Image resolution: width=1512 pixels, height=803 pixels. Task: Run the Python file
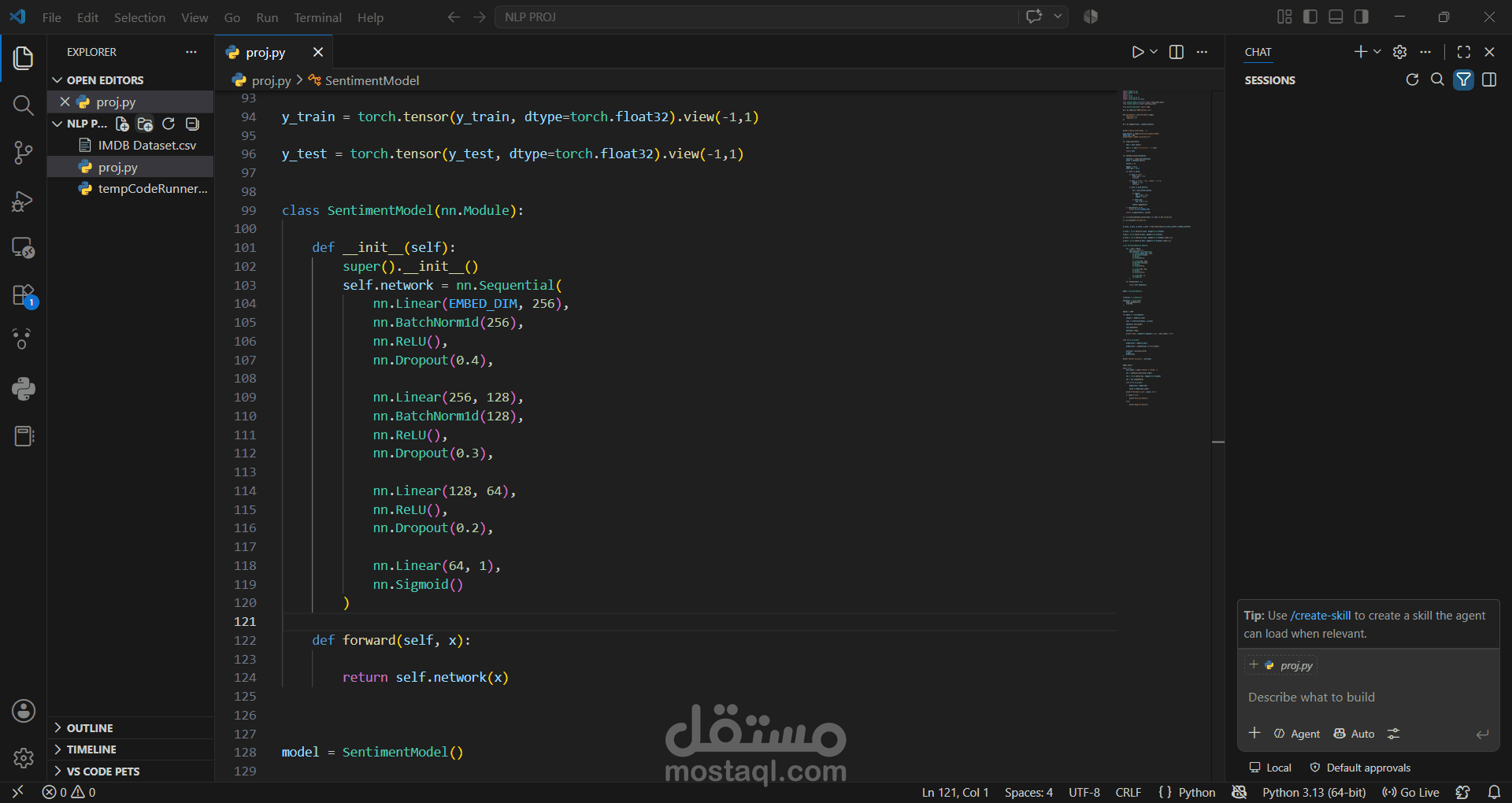[x=1137, y=52]
